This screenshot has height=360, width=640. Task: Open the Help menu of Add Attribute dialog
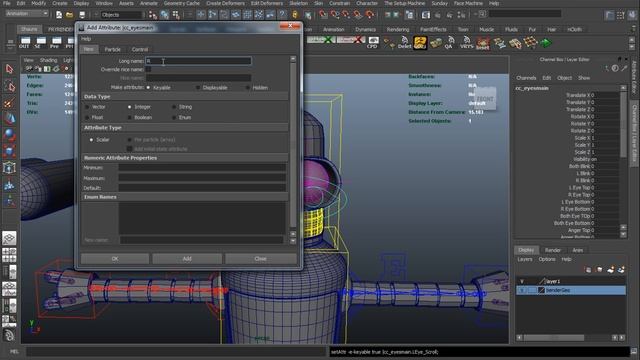tap(86, 39)
